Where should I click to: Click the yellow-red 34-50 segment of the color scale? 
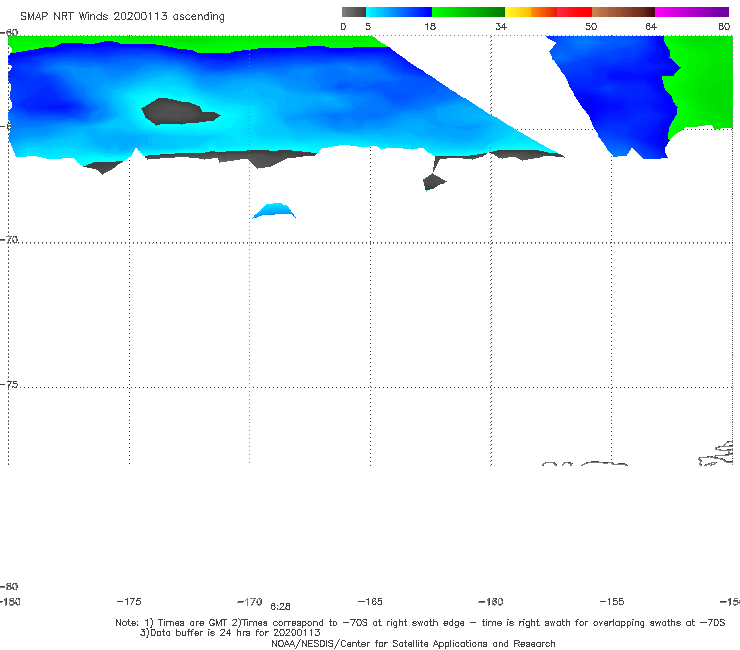(x=548, y=12)
